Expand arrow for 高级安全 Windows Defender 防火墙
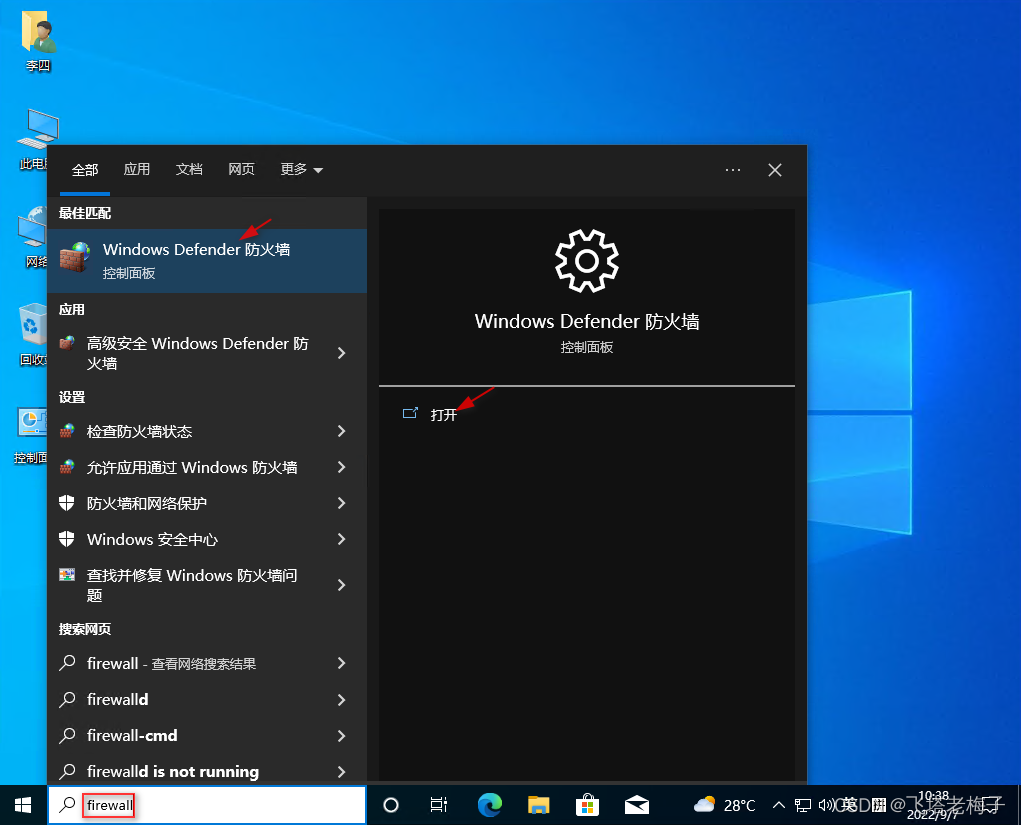 (342, 353)
